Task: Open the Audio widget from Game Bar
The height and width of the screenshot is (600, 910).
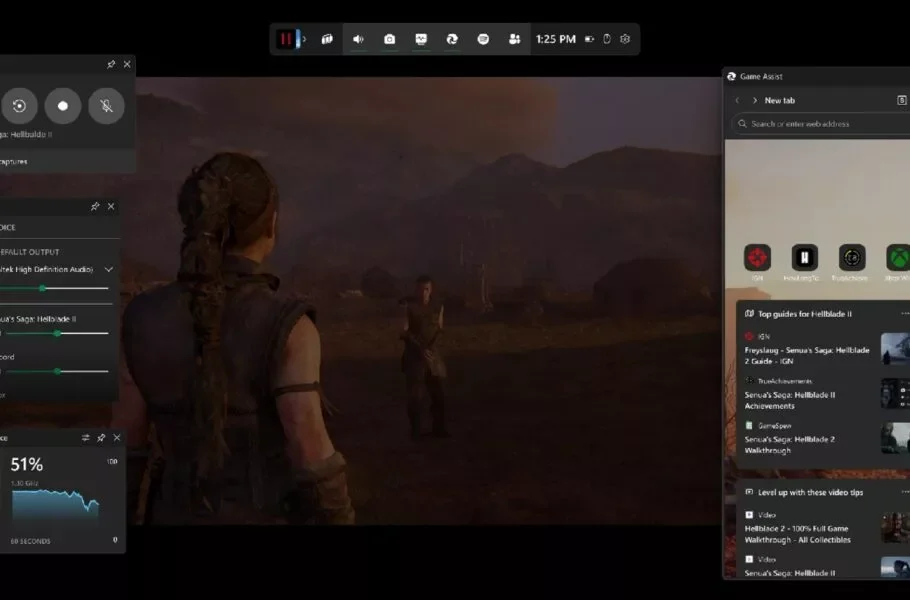Action: (358, 39)
